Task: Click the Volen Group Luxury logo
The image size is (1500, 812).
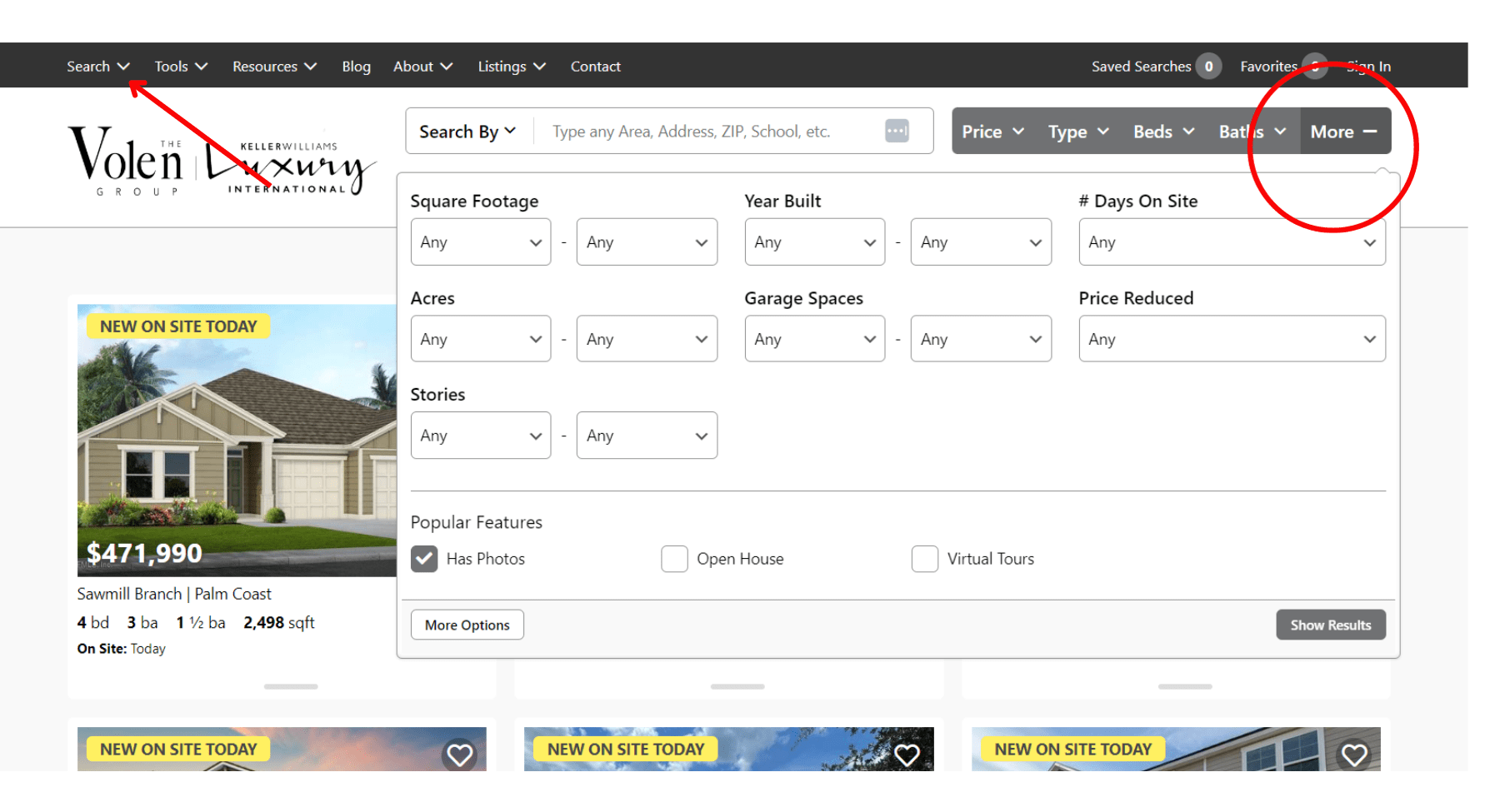Action: tap(221, 161)
